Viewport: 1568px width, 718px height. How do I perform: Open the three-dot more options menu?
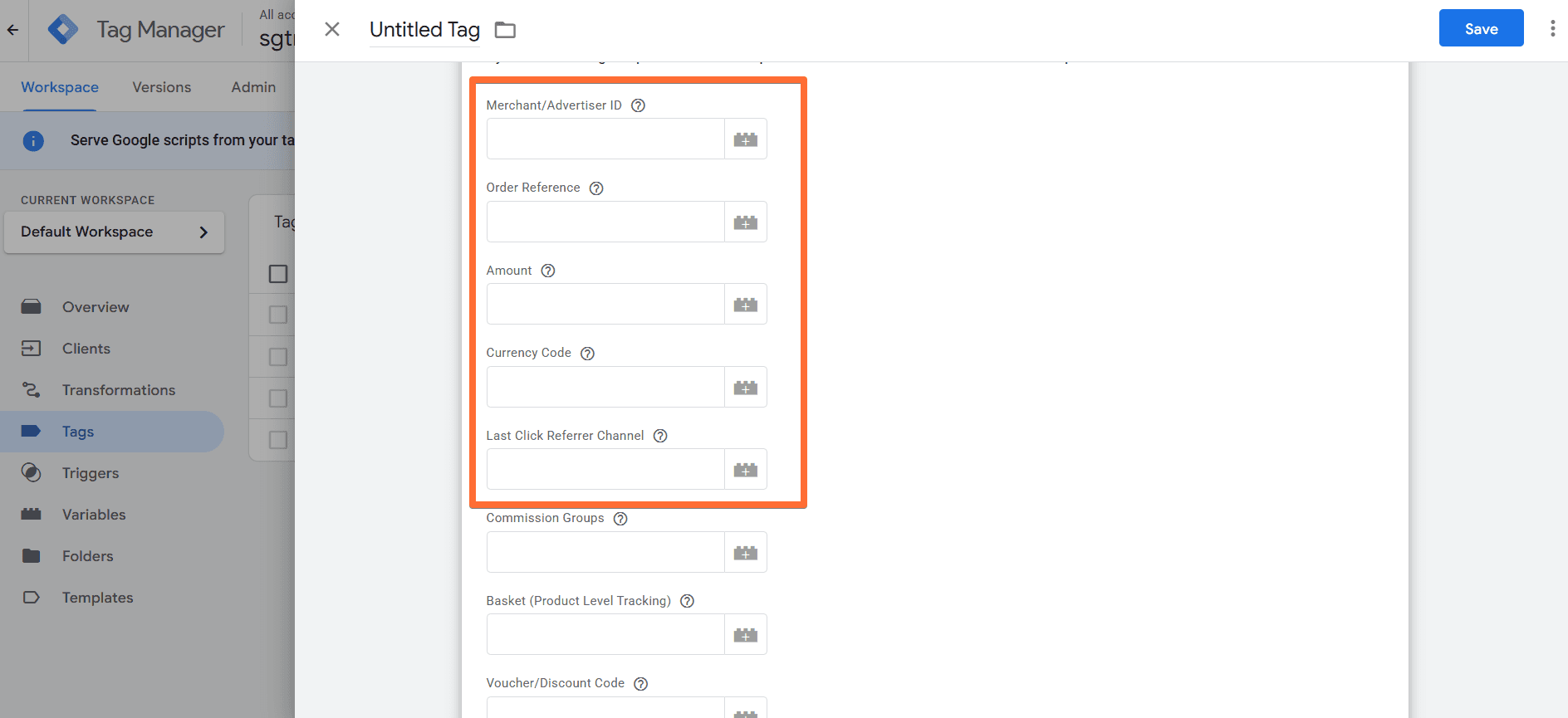[x=1552, y=29]
